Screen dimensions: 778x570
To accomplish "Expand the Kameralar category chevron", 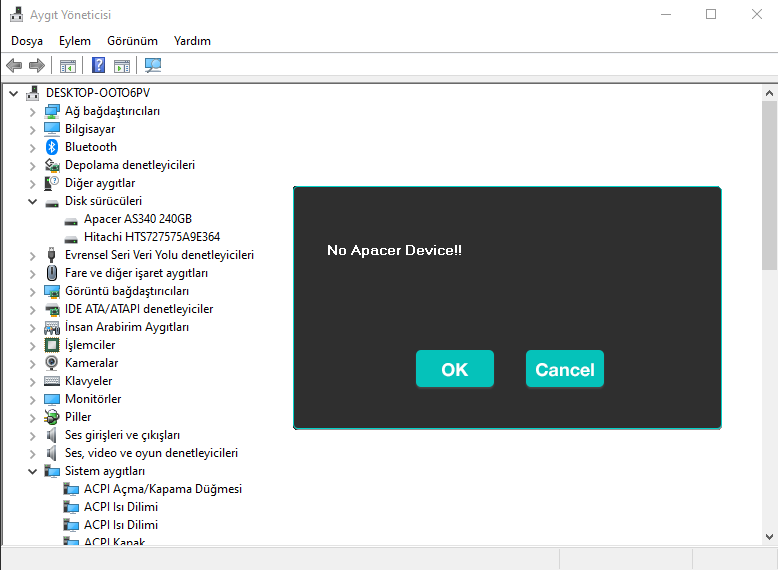I will 32,364.
